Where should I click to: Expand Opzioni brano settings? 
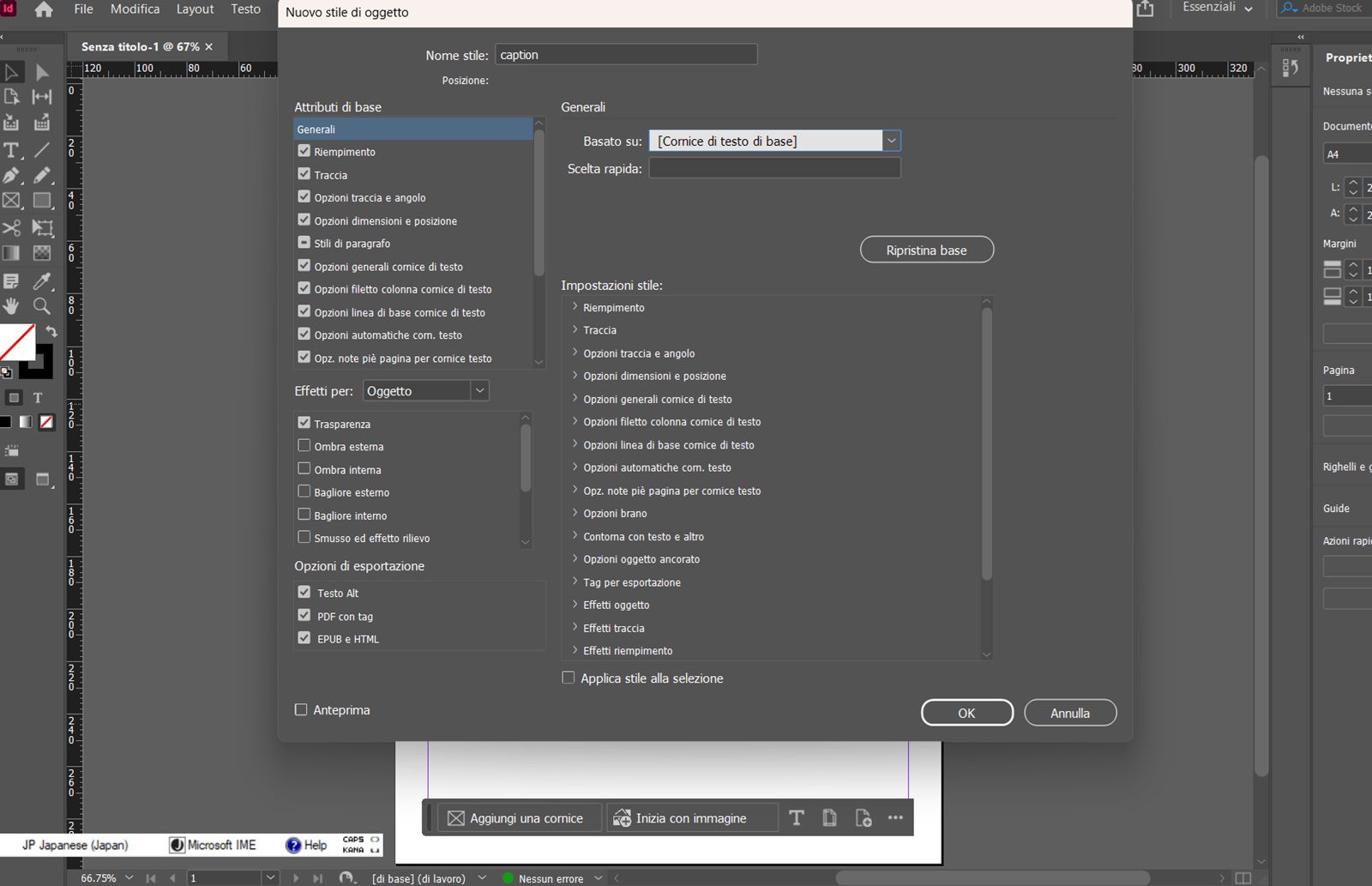click(x=575, y=512)
